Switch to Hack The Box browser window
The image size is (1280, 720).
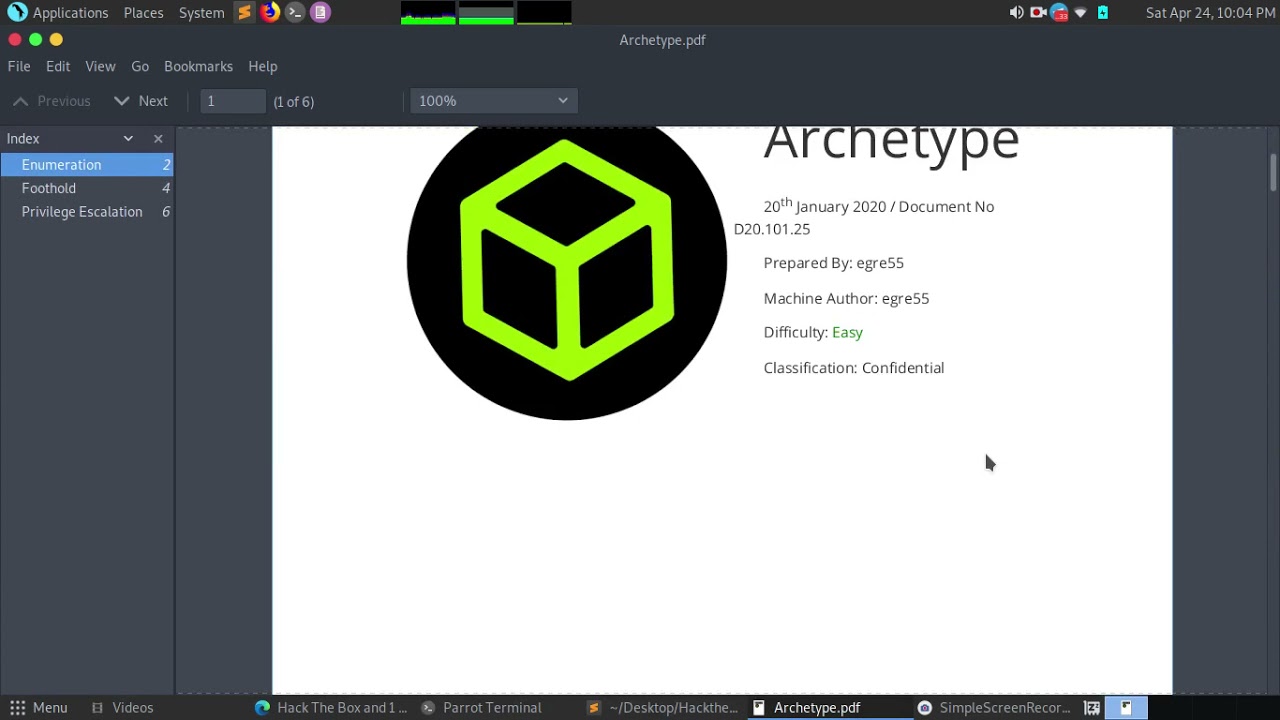tap(332, 708)
